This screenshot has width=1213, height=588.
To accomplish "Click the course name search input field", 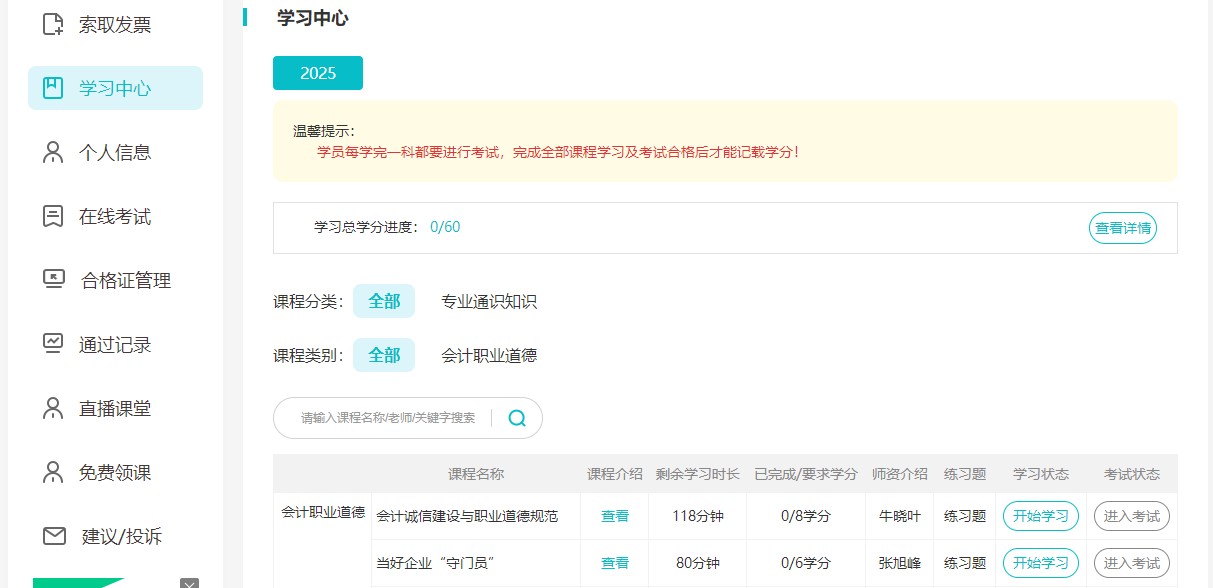I will (x=388, y=418).
